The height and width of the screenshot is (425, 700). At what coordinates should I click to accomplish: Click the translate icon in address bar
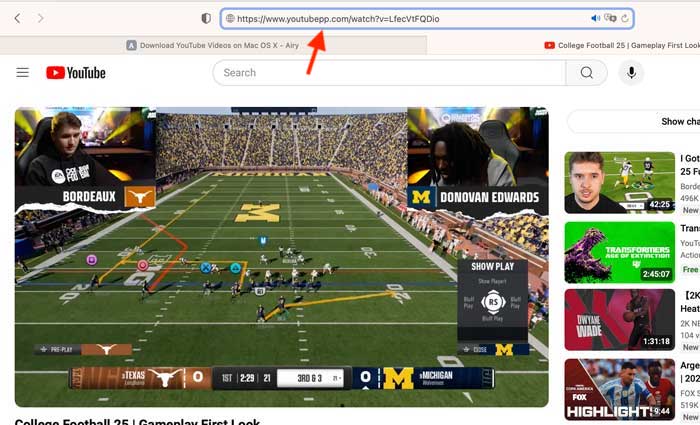point(610,18)
